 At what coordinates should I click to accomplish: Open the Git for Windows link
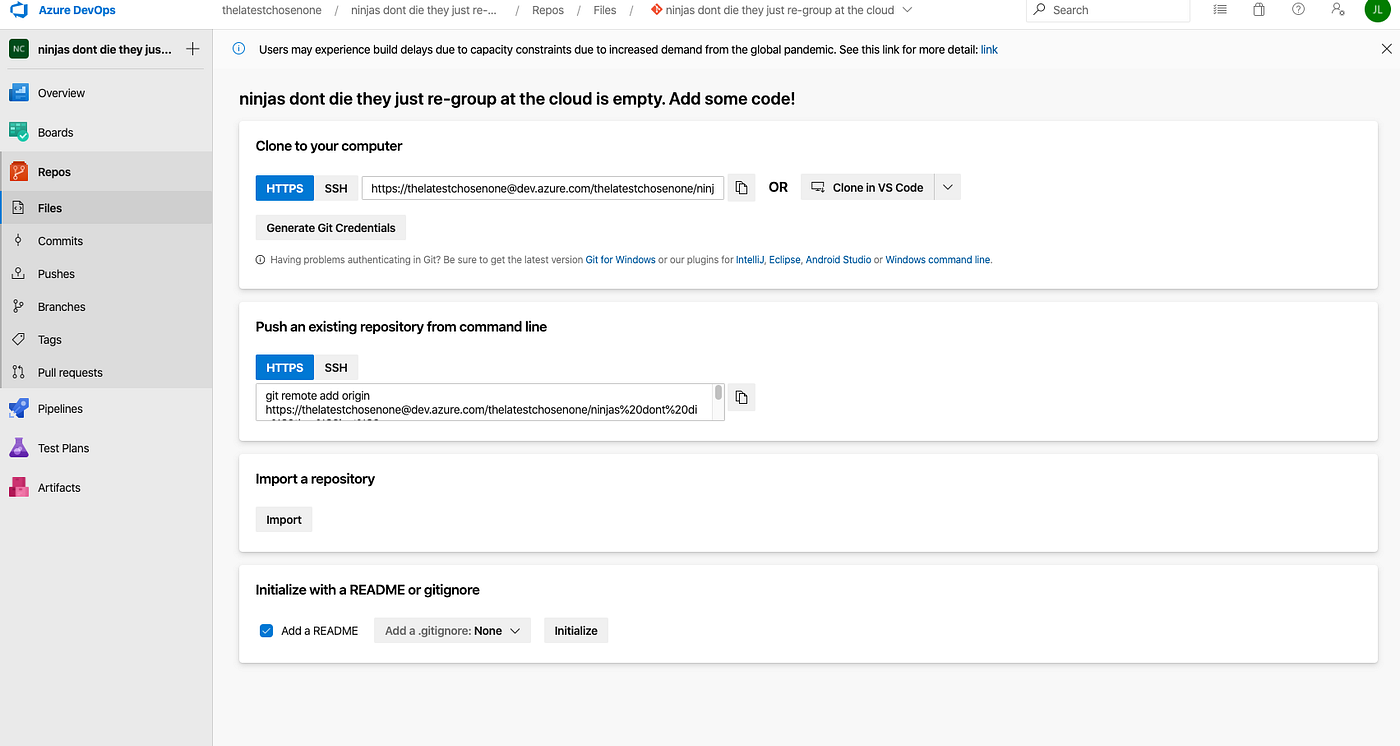620,259
